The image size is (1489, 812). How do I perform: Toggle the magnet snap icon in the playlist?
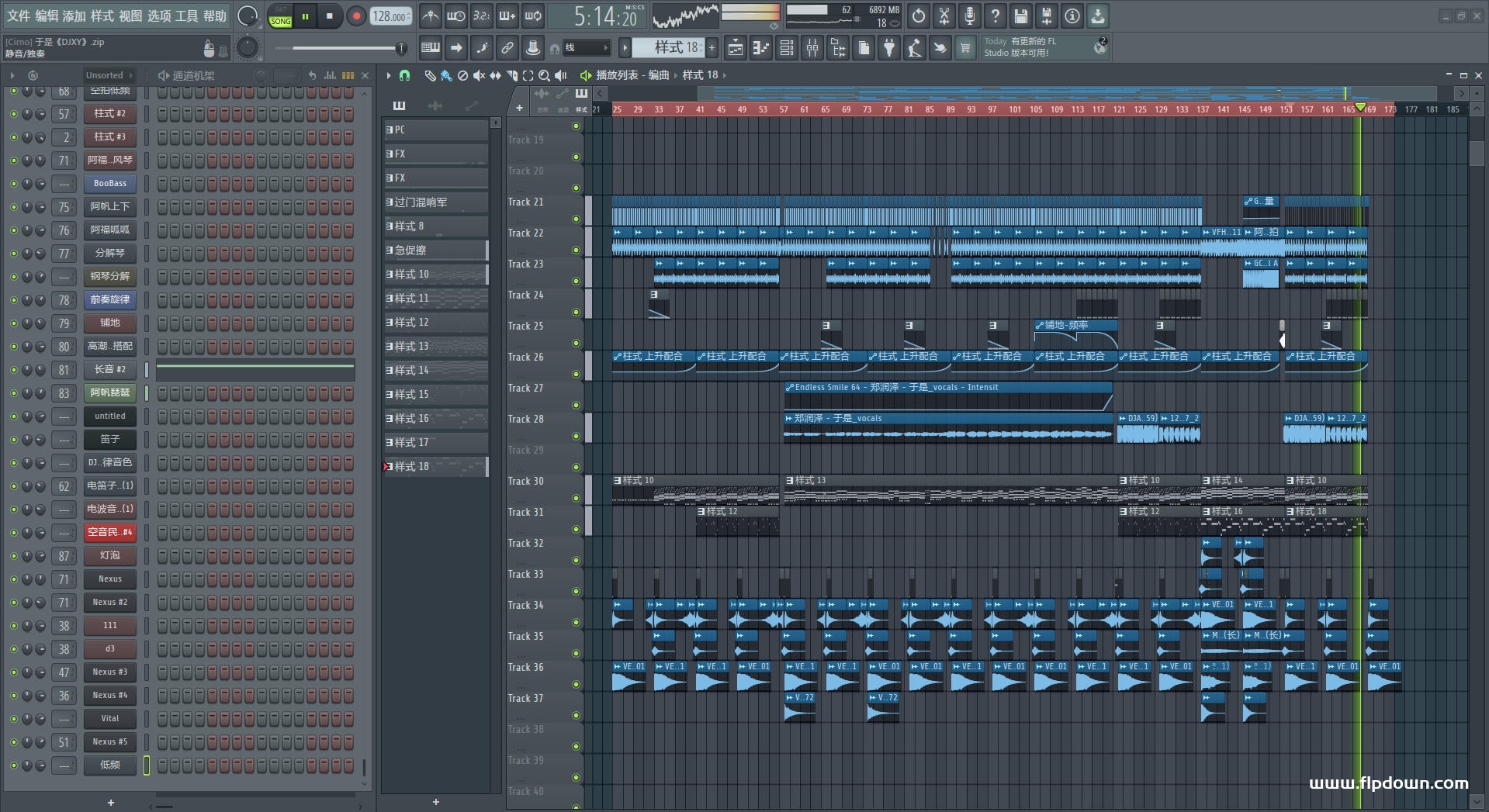404,75
